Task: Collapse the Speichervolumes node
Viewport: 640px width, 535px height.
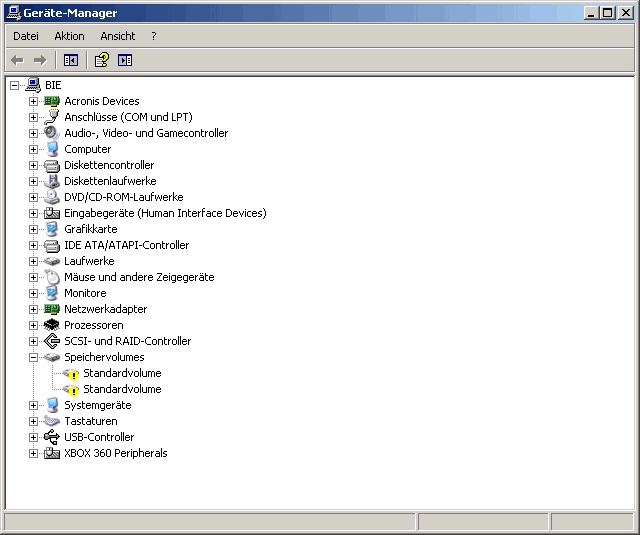Action: click(x=33, y=357)
